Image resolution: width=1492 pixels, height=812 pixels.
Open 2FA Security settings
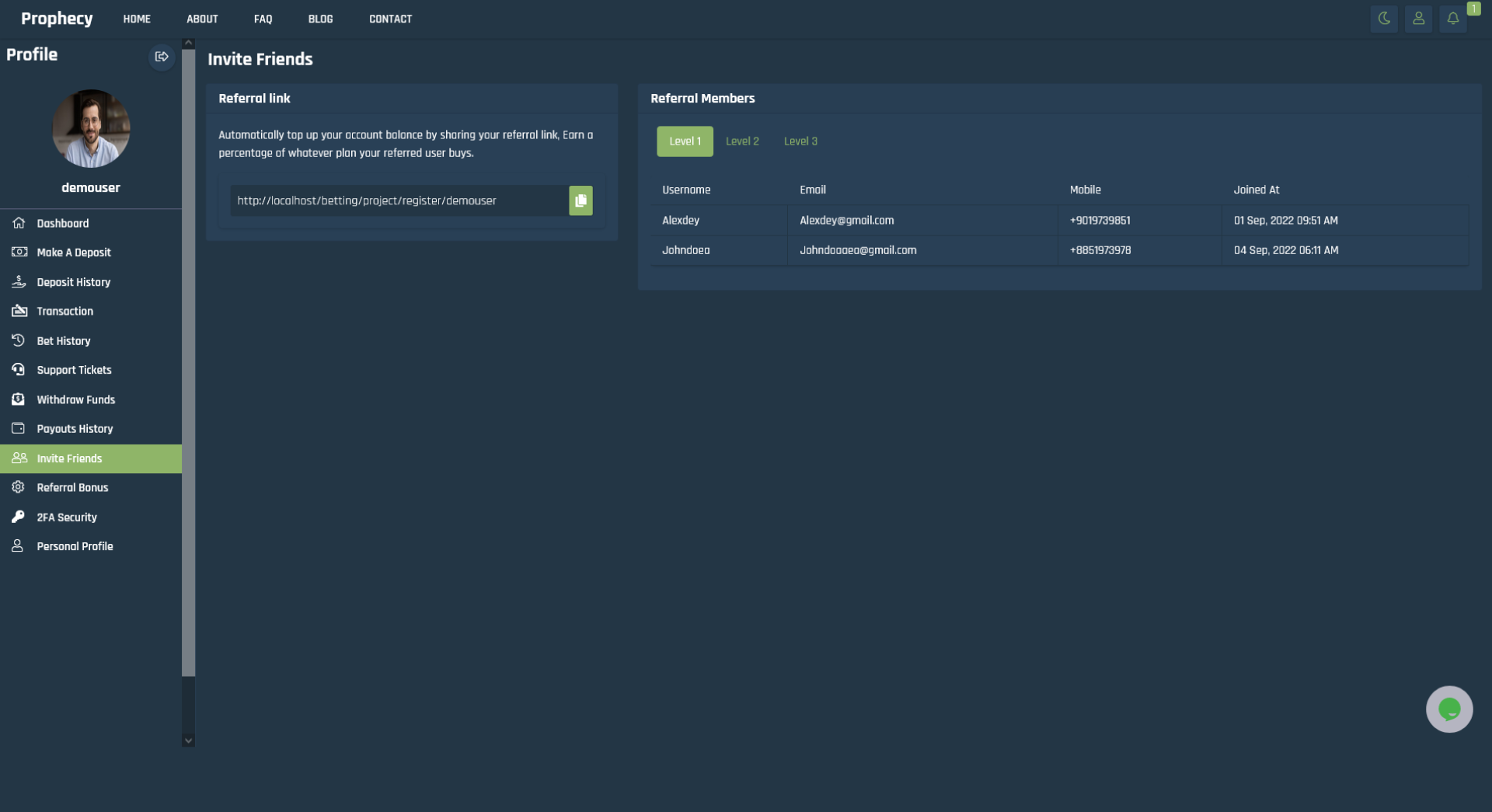pos(67,518)
